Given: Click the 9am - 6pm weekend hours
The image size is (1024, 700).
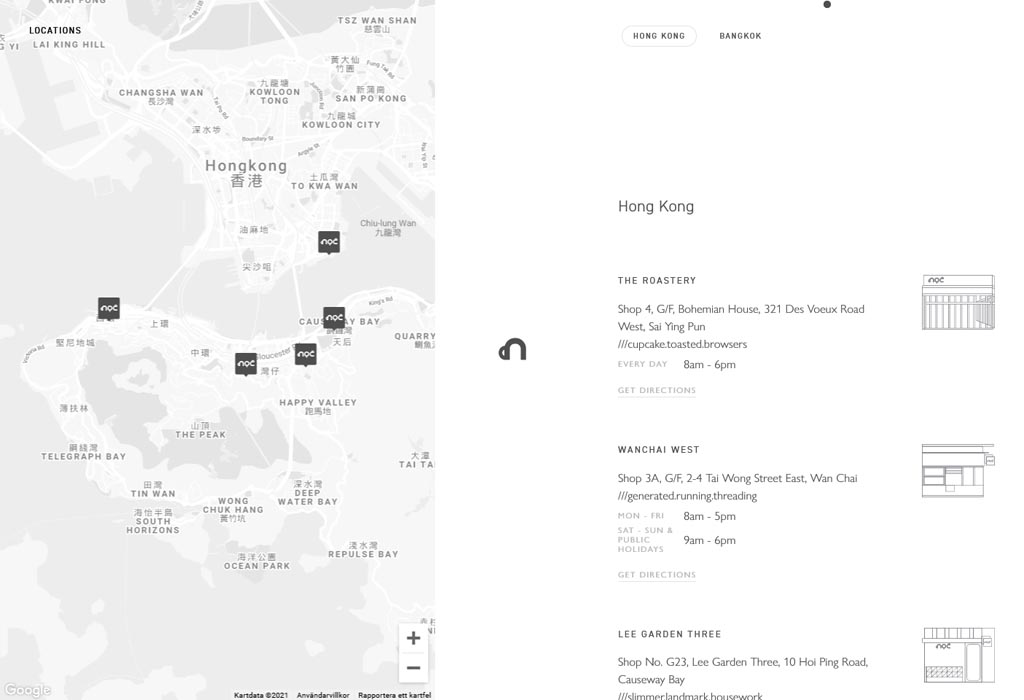Looking at the screenshot, I should [709, 540].
